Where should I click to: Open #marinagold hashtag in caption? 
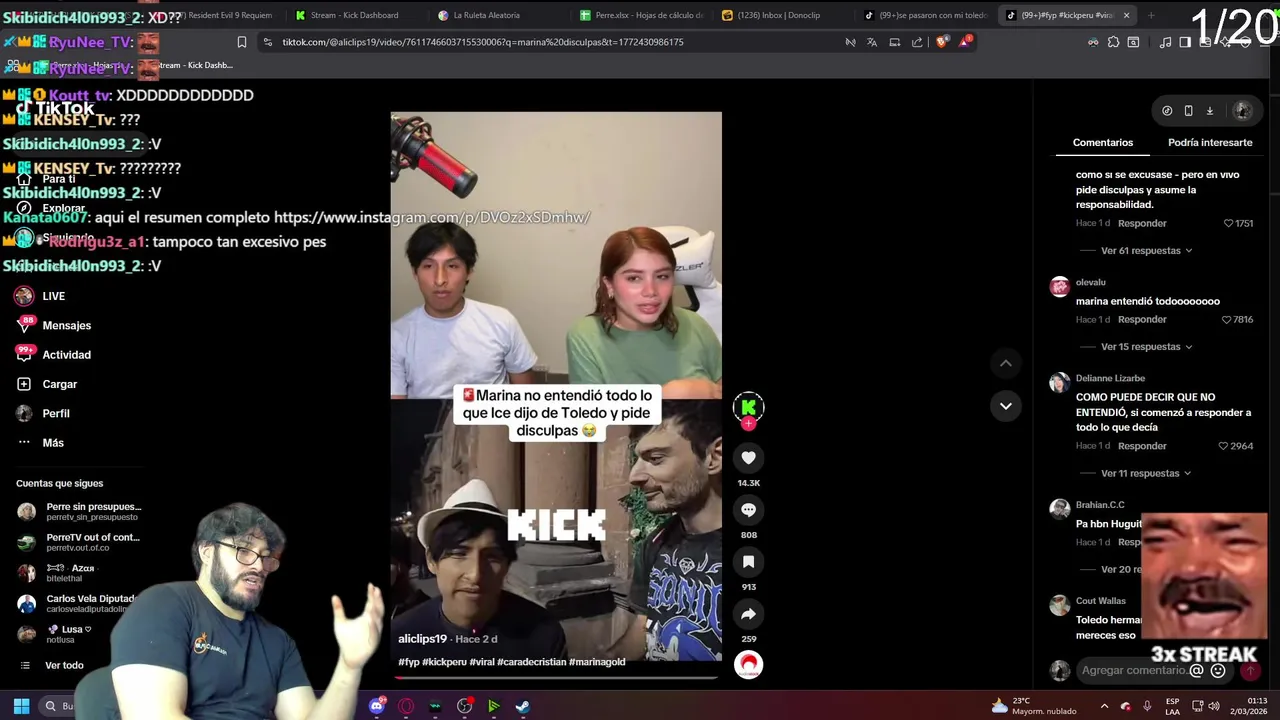point(597,662)
